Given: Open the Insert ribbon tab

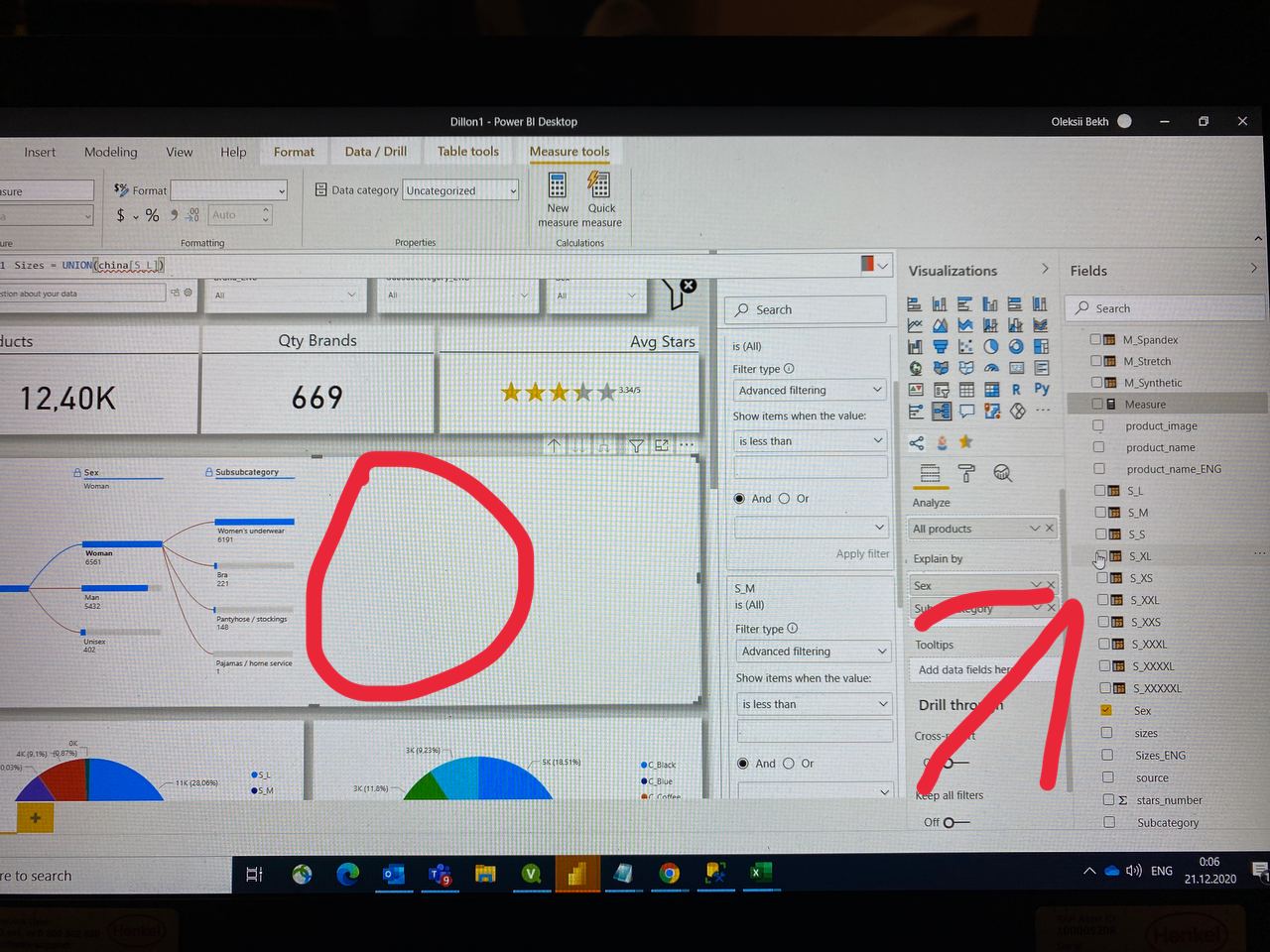Looking at the screenshot, I should (x=40, y=152).
